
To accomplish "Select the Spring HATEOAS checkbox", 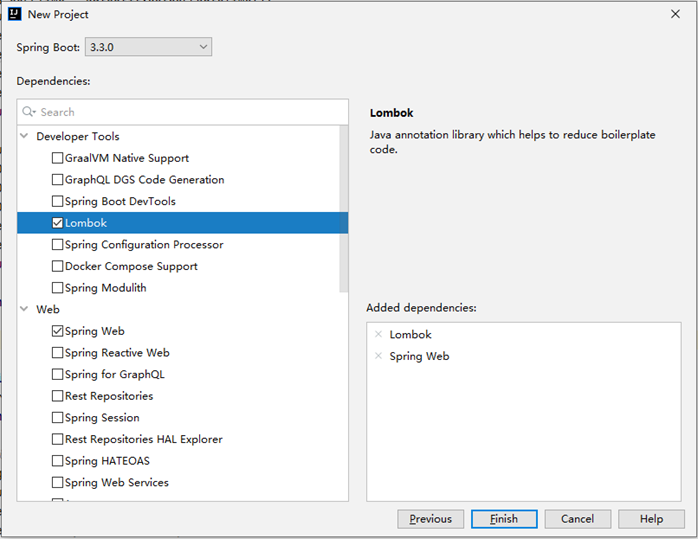I will [x=57, y=461].
